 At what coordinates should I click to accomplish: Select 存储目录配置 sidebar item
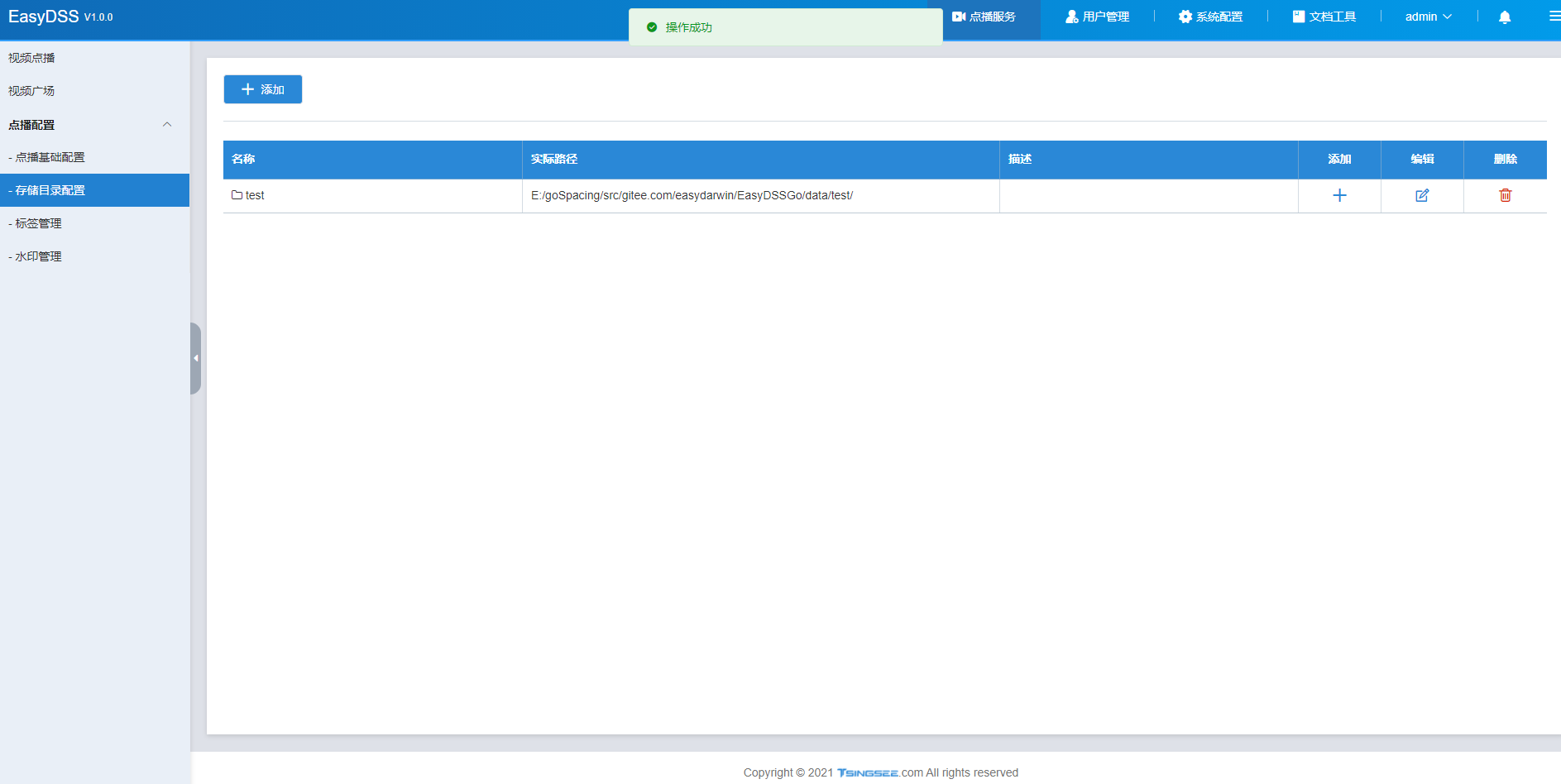tap(95, 190)
